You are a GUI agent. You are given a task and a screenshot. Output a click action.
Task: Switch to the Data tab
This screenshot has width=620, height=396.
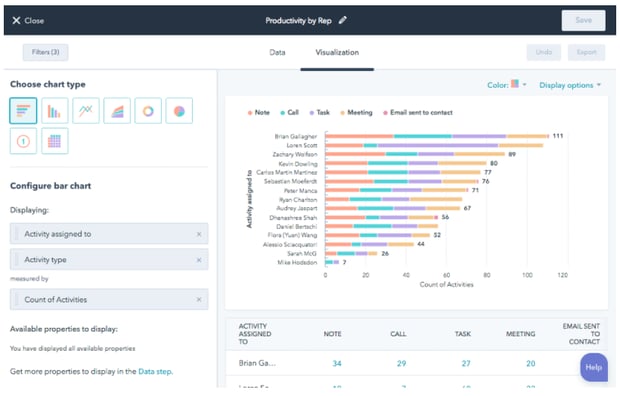[277, 52]
